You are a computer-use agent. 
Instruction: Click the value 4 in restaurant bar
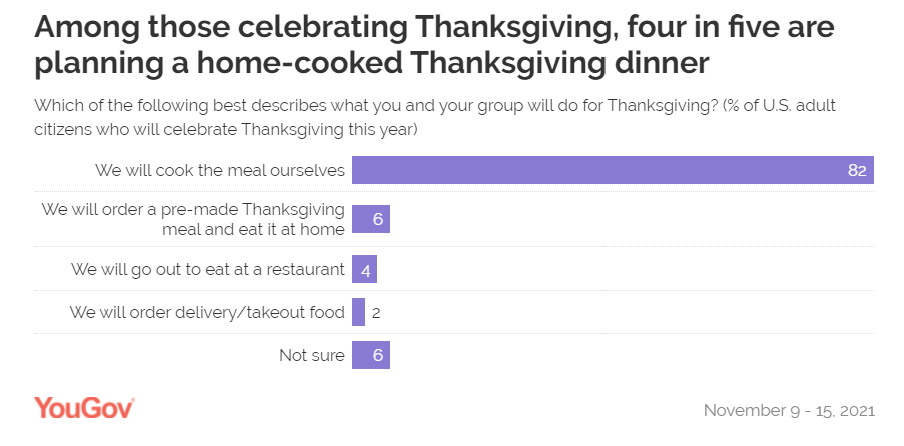click(366, 270)
